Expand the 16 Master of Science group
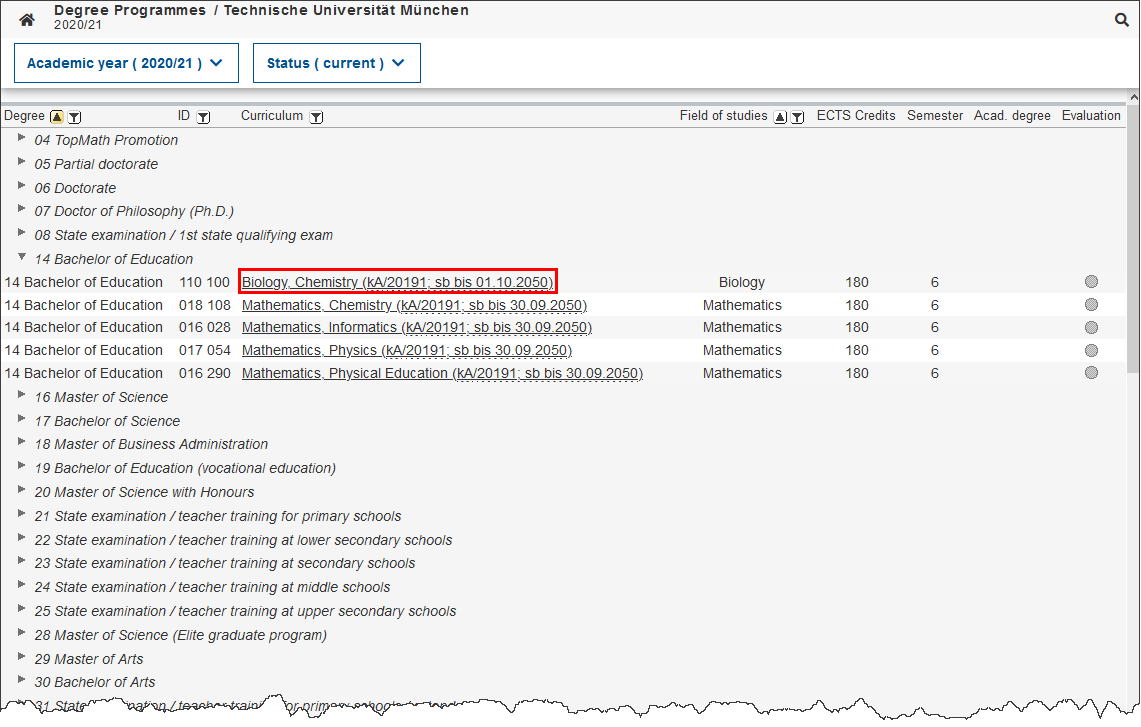1141x727 pixels. 22,396
